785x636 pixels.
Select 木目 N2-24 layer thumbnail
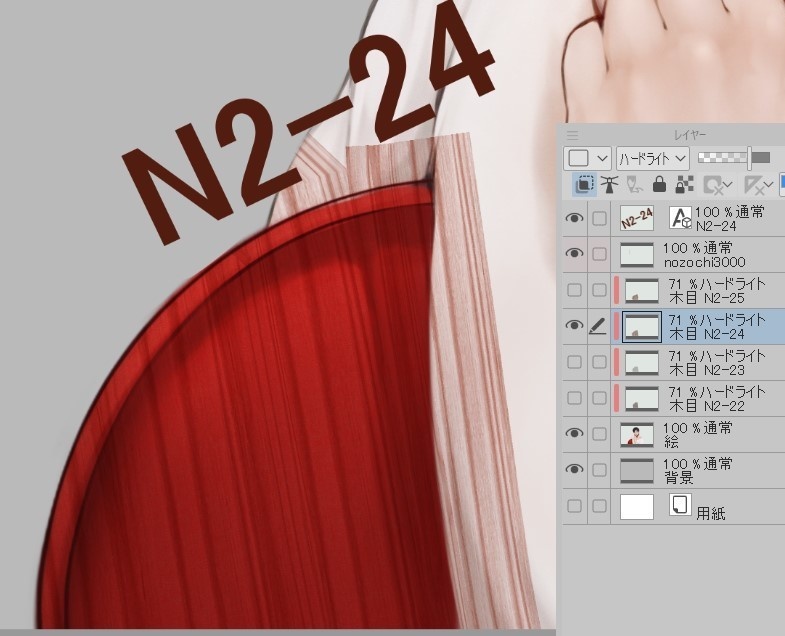tap(642, 327)
